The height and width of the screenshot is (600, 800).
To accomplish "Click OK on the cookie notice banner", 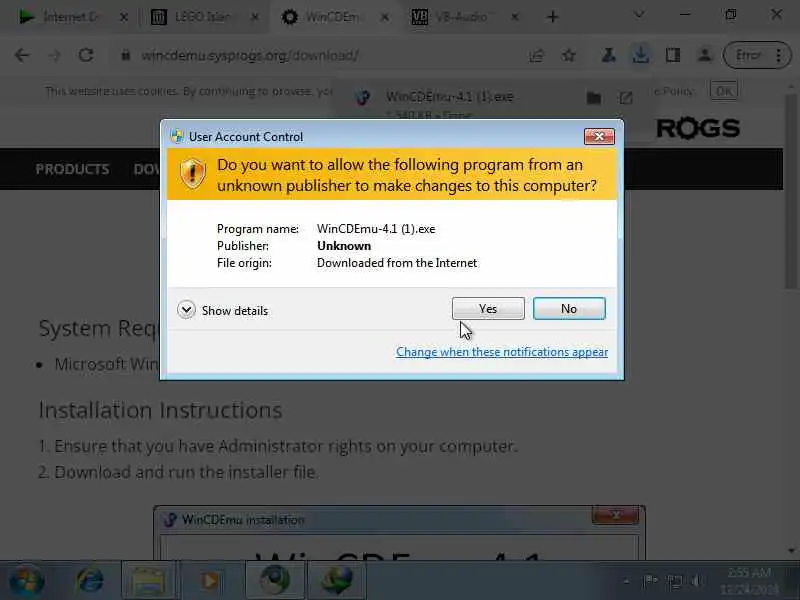I will tap(724, 91).
